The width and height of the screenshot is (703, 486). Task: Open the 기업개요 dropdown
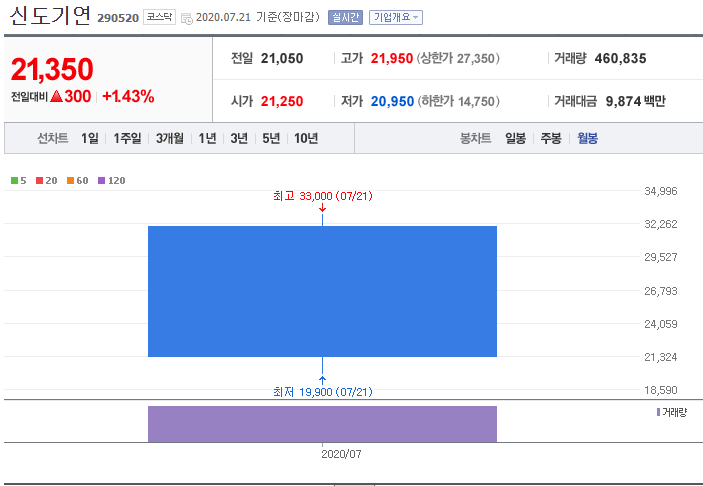click(396, 17)
